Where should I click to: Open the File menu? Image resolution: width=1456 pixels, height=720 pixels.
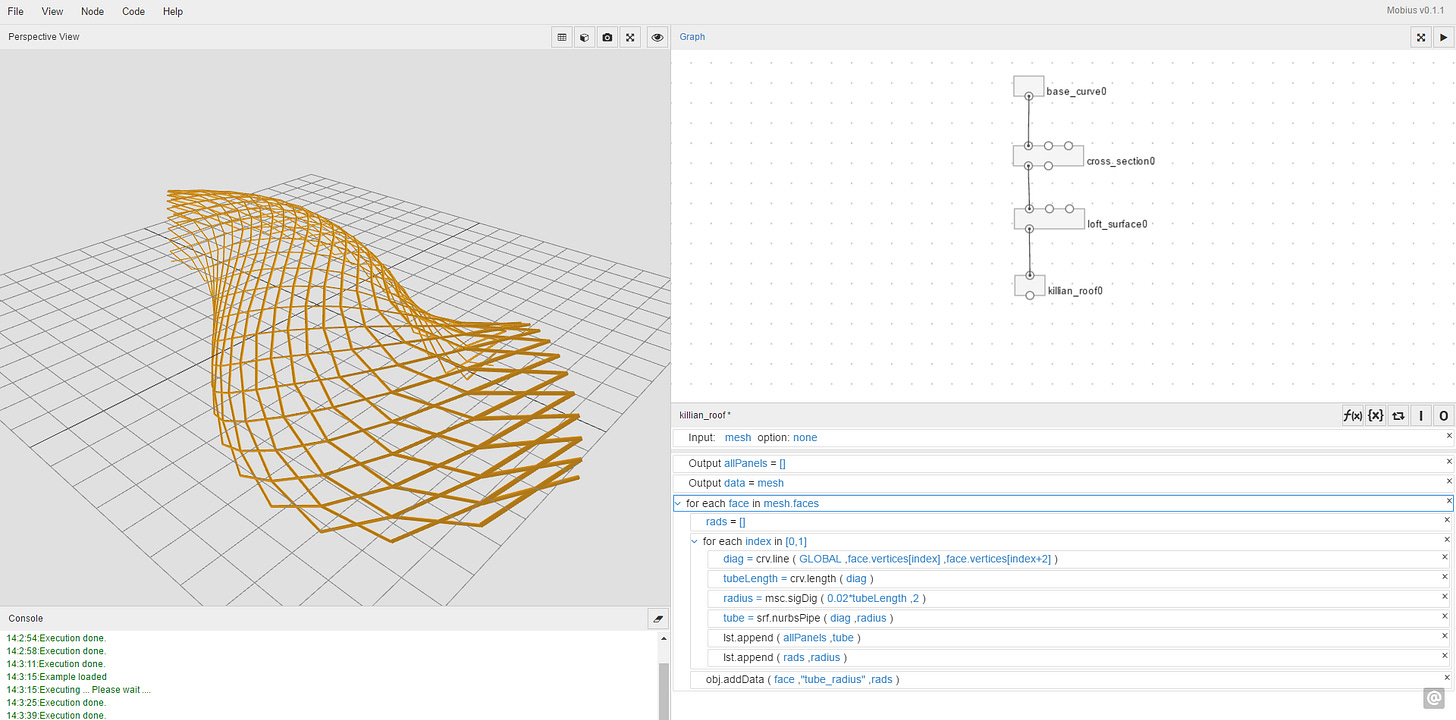pyautogui.click(x=16, y=12)
